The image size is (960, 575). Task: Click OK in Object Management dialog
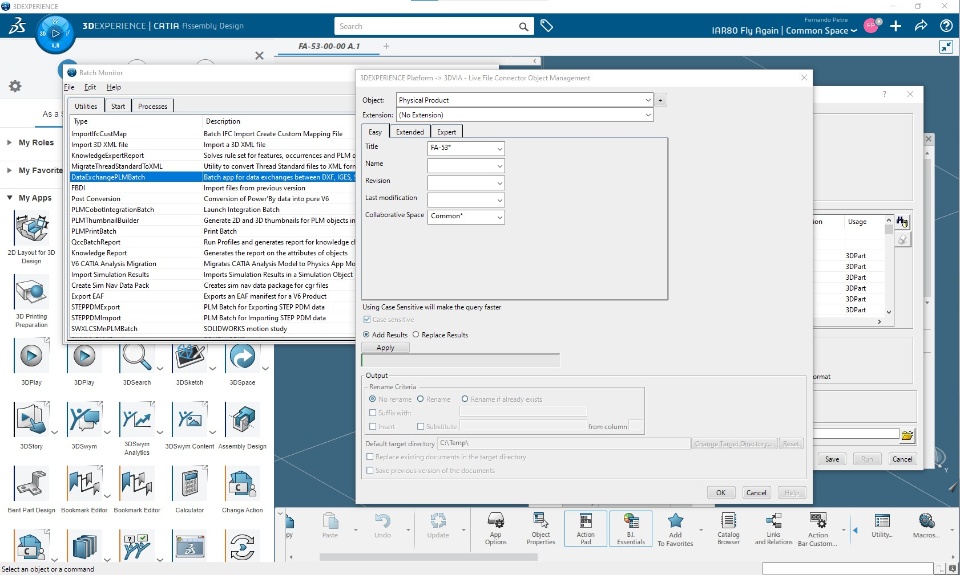tap(721, 492)
